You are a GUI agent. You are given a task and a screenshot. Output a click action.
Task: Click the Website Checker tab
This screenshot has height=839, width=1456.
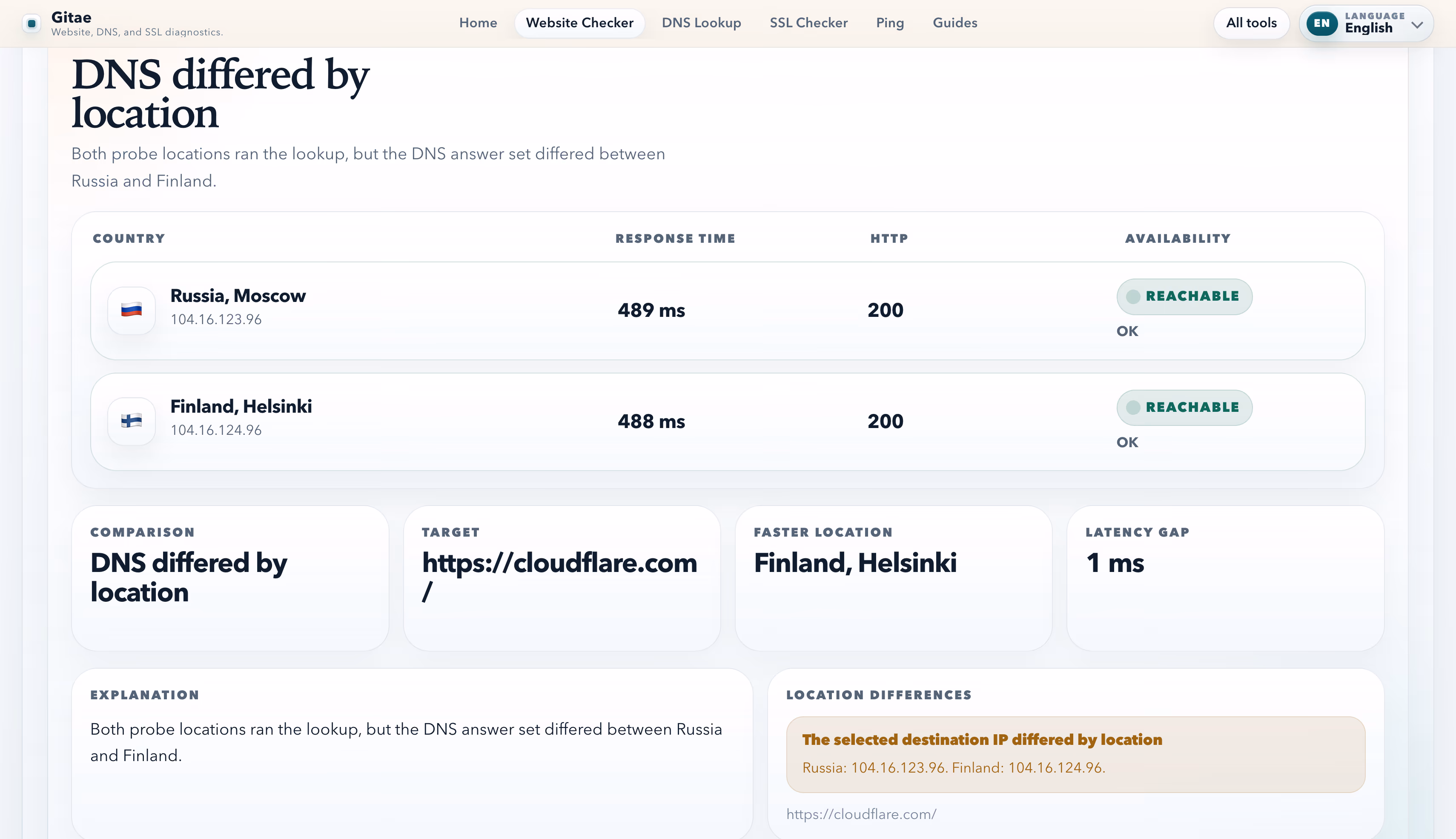579,23
